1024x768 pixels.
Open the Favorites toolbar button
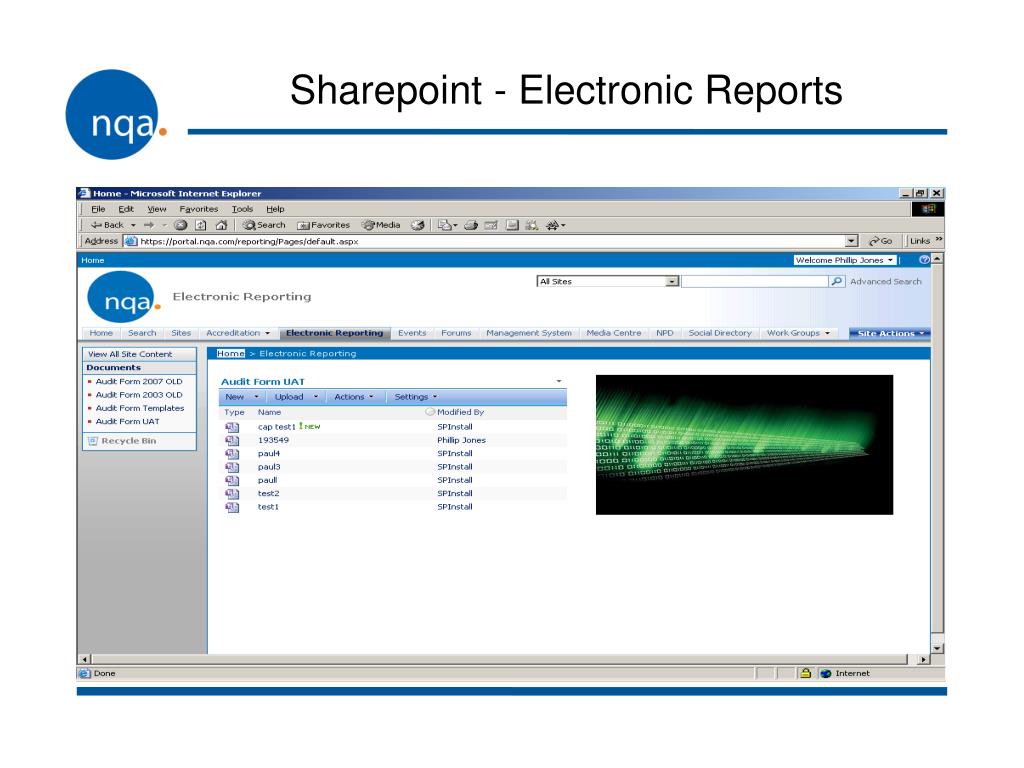coord(324,225)
